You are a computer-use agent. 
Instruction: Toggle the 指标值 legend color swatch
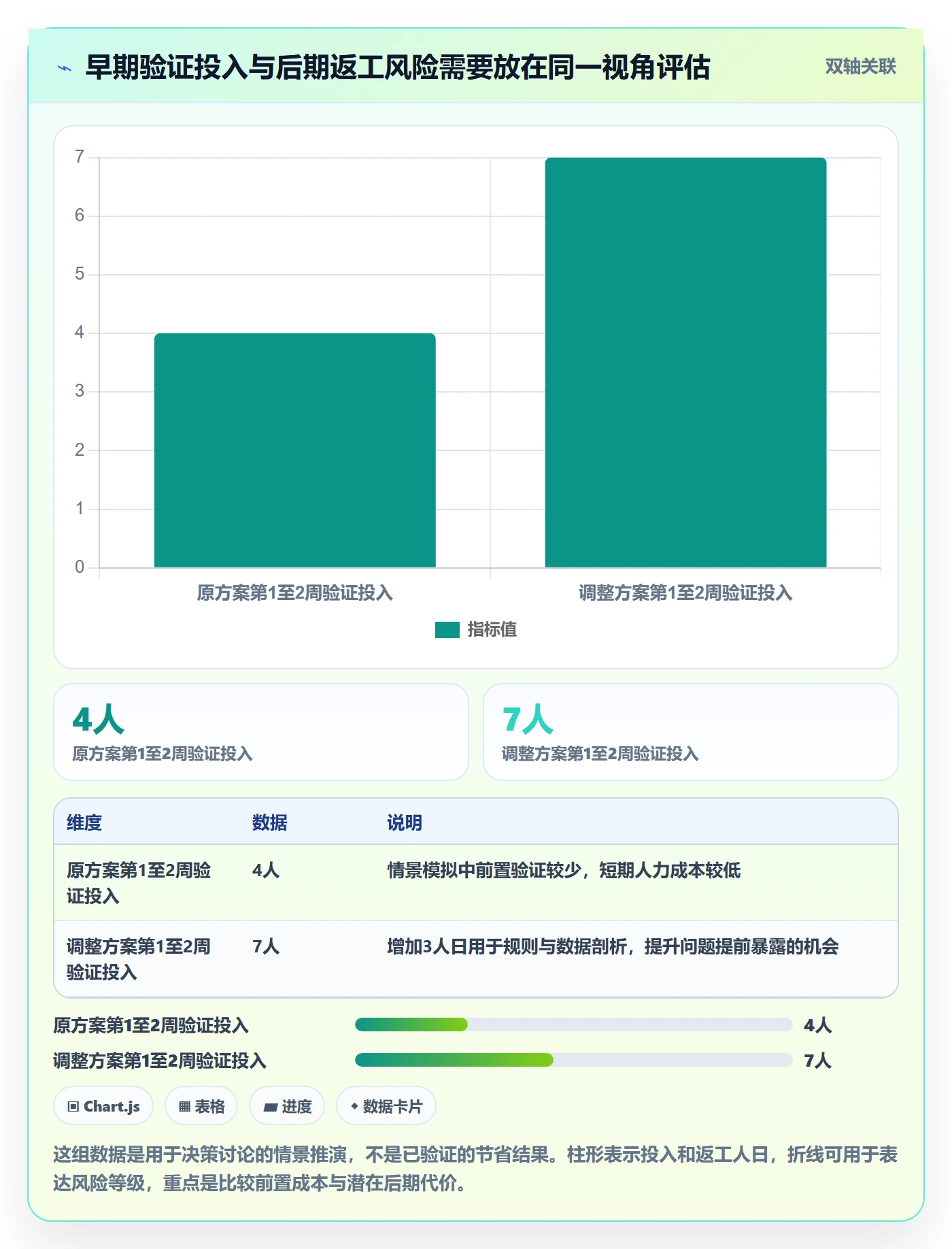(x=447, y=630)
